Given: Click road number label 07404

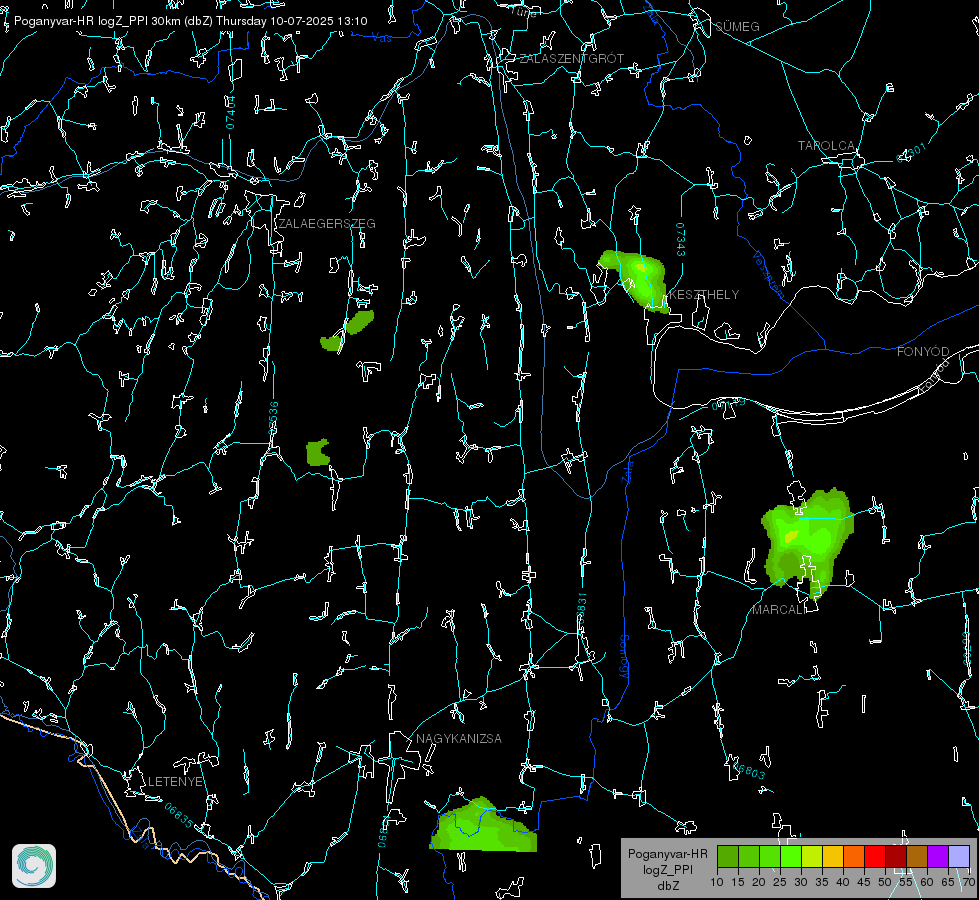Looking at the screenshot, I should tap(231, 113).
